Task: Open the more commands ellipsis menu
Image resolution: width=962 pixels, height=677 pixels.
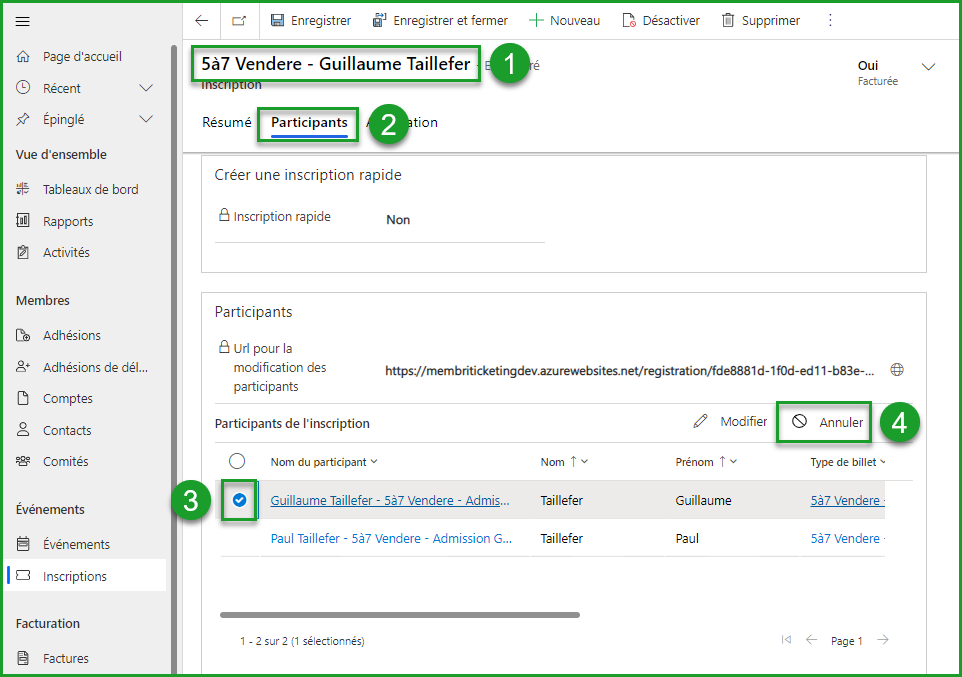Action: coord(829,20)
